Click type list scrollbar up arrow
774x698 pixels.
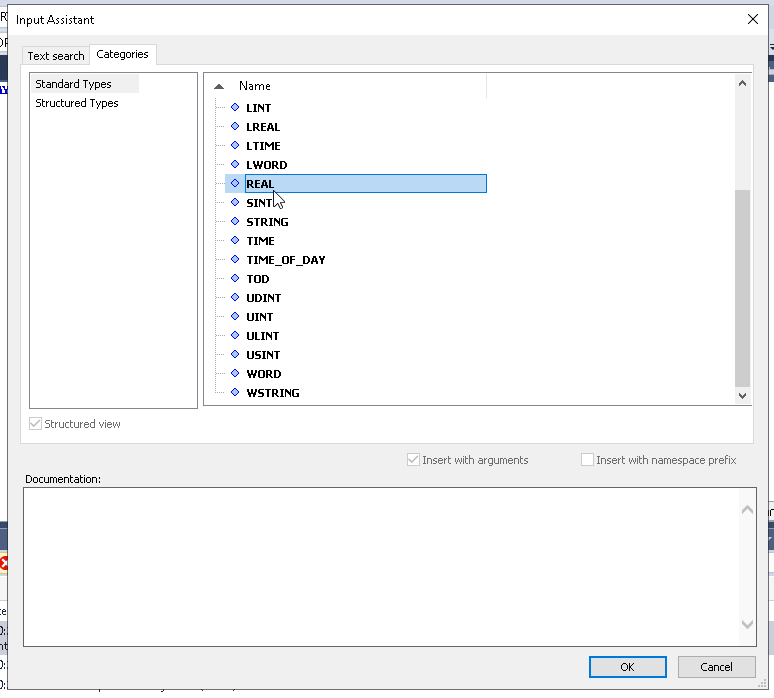click(x=742, y=83)
